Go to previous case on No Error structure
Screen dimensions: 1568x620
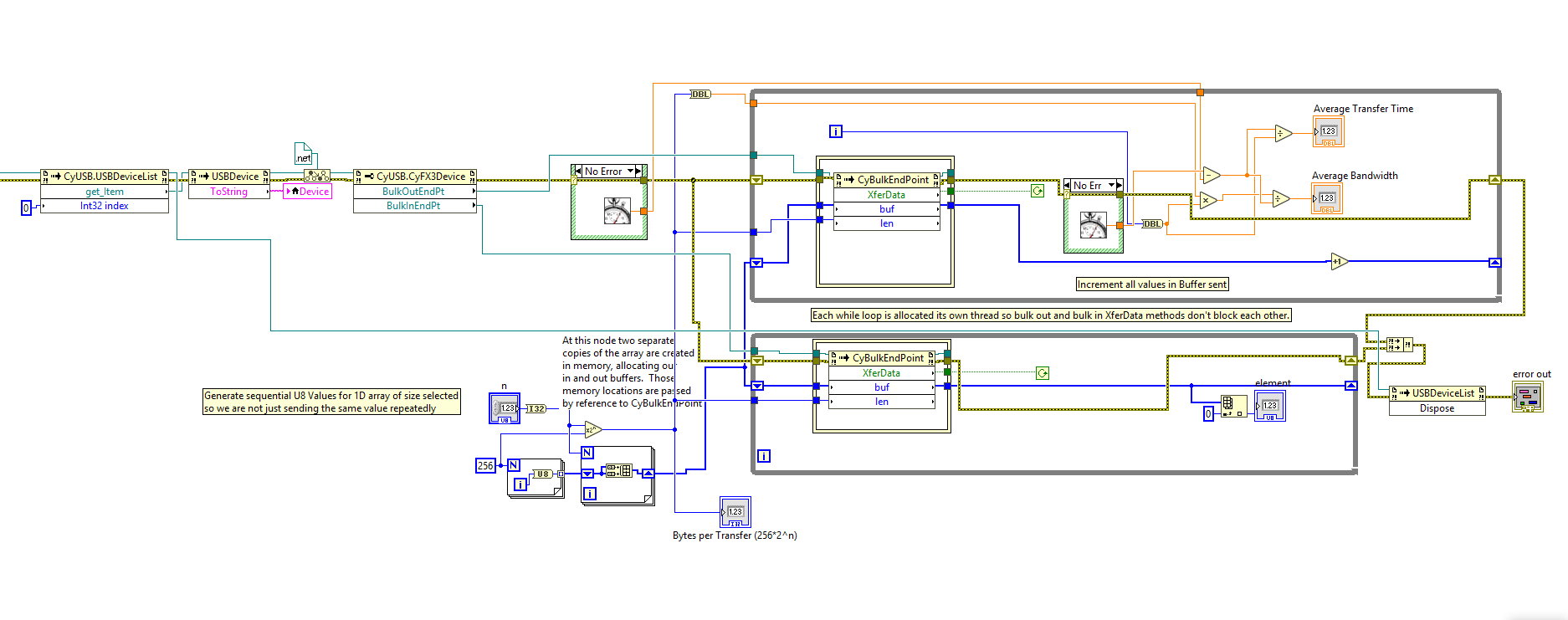click(x=577, y=171)
